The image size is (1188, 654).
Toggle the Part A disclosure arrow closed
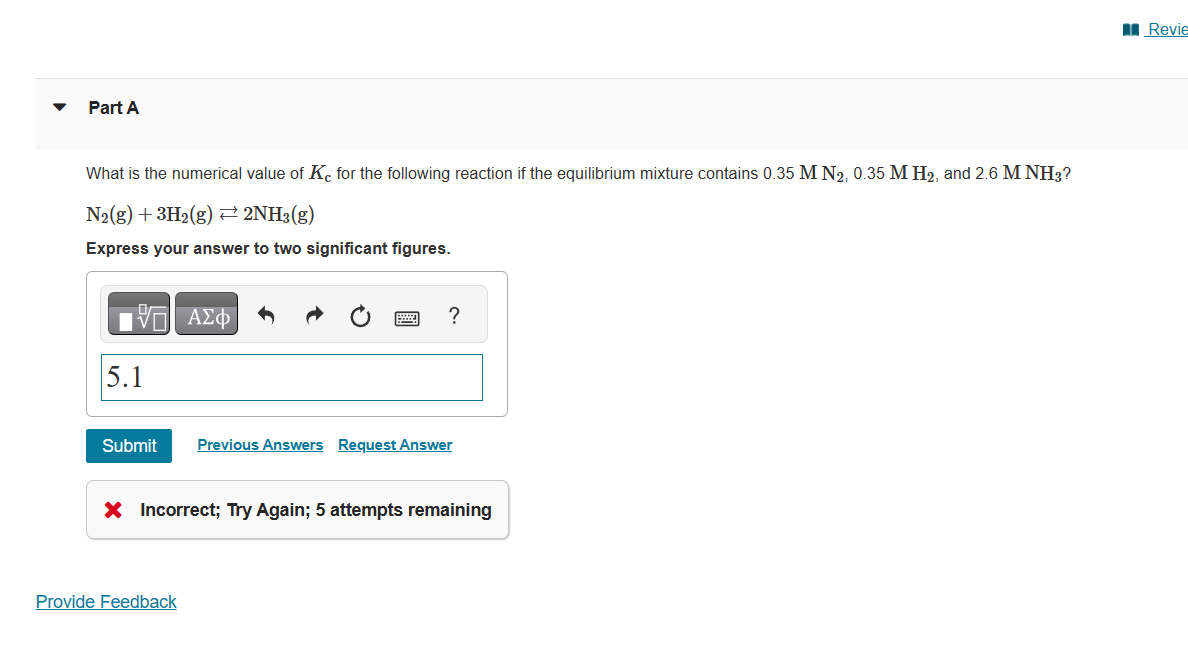[59, 107]
